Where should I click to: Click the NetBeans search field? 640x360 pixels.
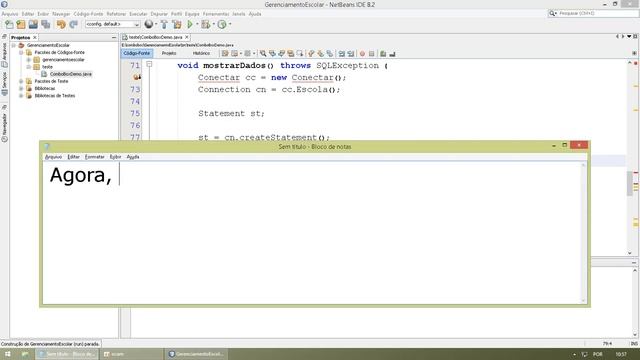[593, 13]
